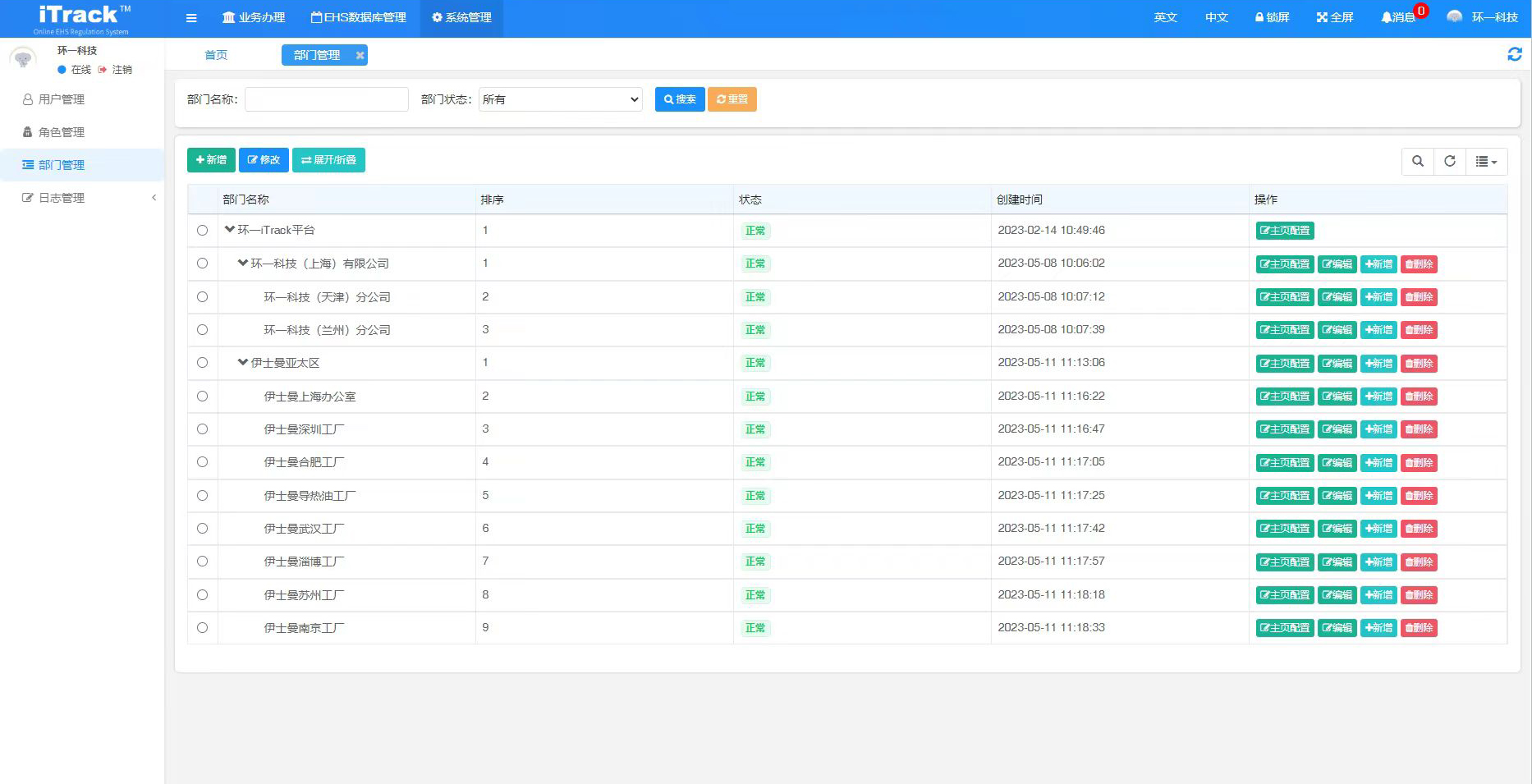This screenshot has width=1532, height=784.
Task: Close the 部门管理 tab
Action: coord(360,55)
